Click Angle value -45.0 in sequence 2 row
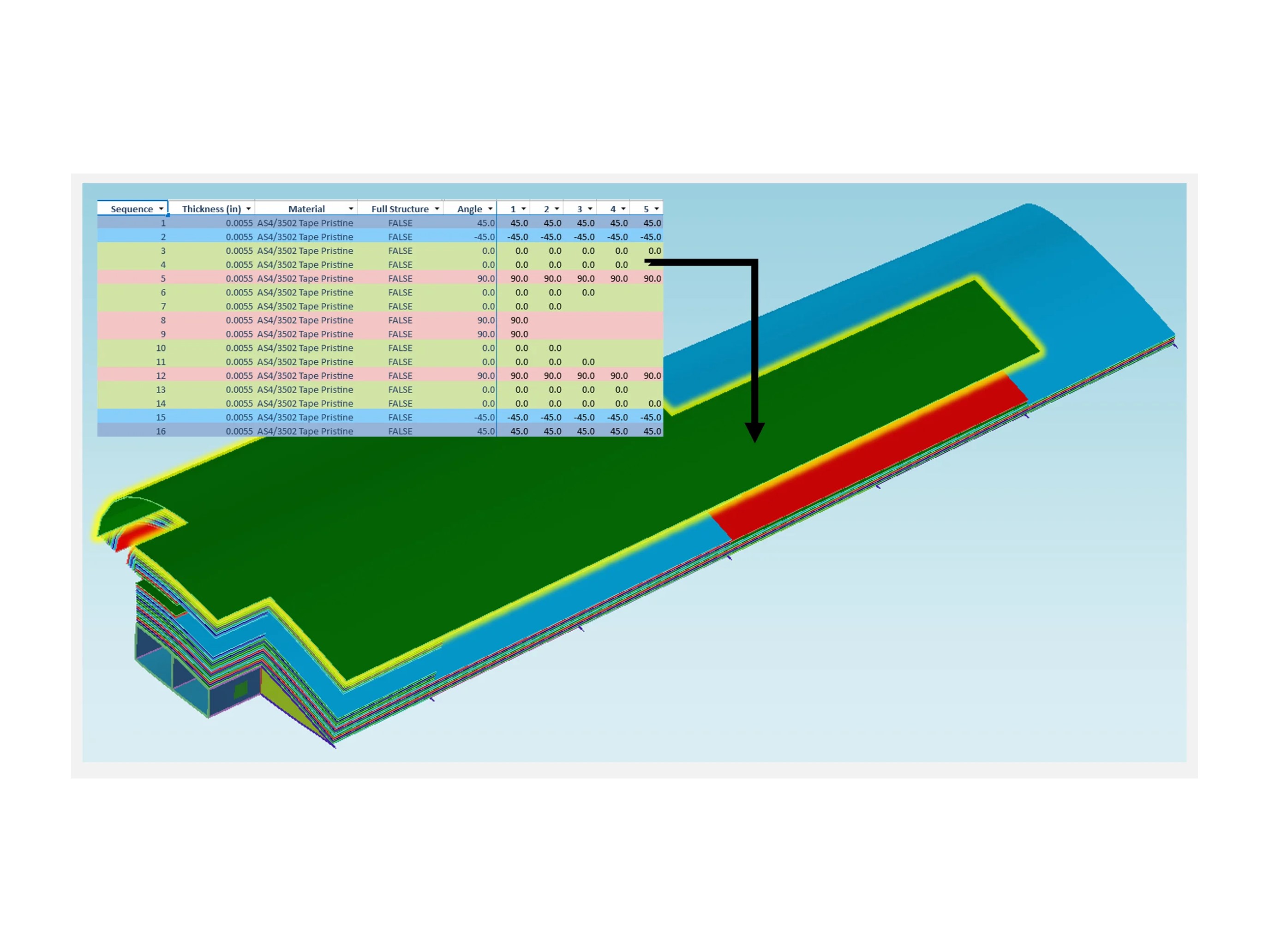The image size is (1269, 952). [x=484, y=237]
